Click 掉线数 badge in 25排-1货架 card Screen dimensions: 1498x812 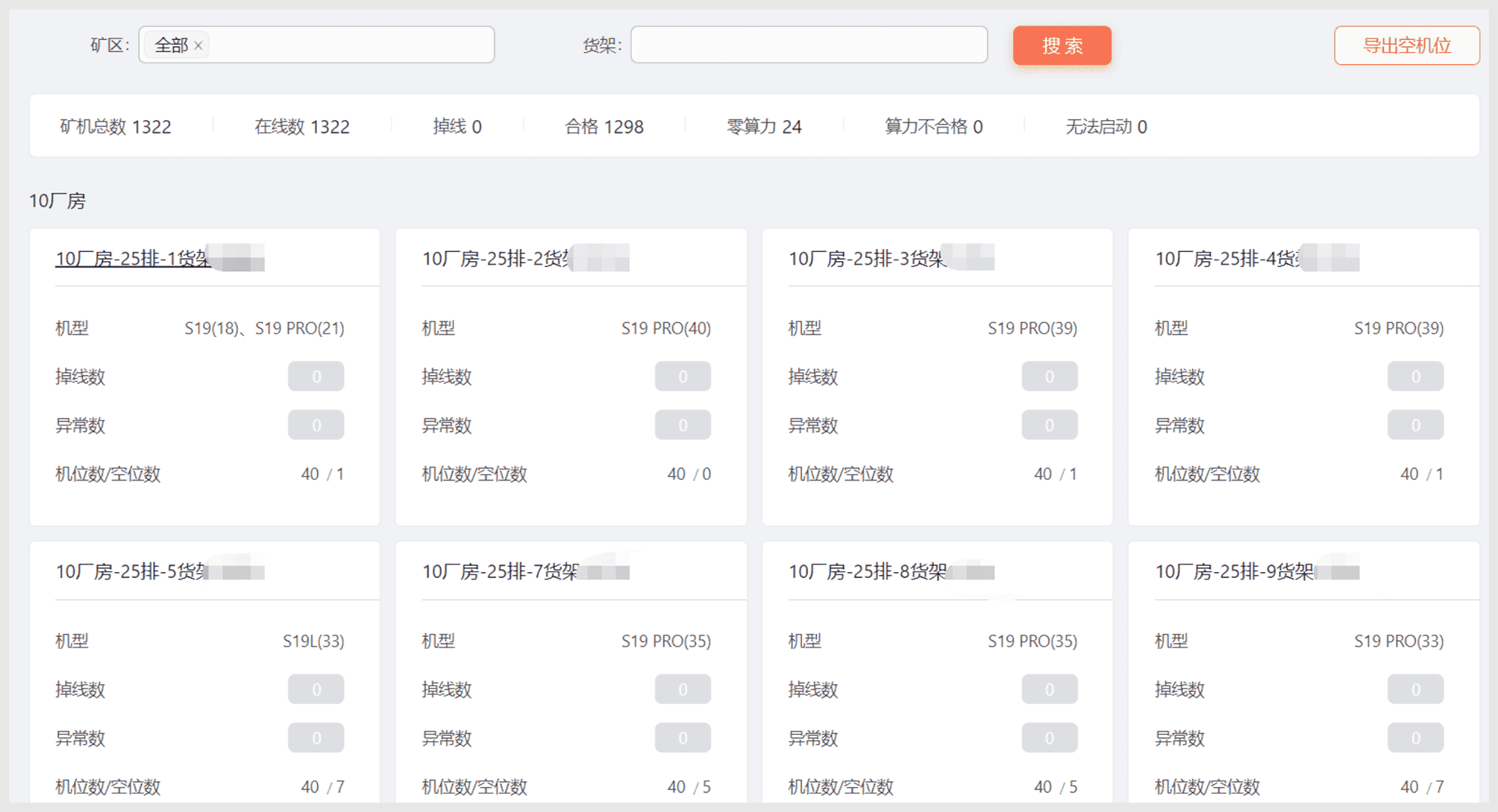pyautogui.click(x=316, y=377)
